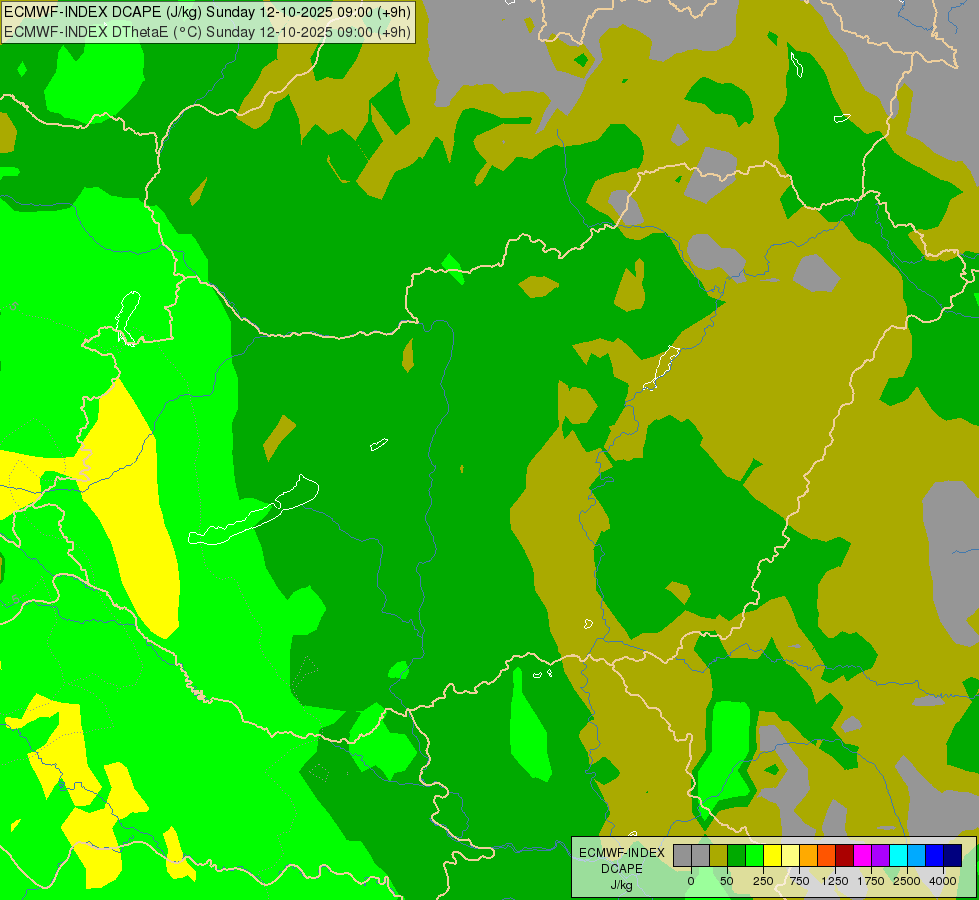The height and width of the screenshot is (900, 979).
Task: Pick the pale yellow legend swatch
Action: tap(790, 855)
